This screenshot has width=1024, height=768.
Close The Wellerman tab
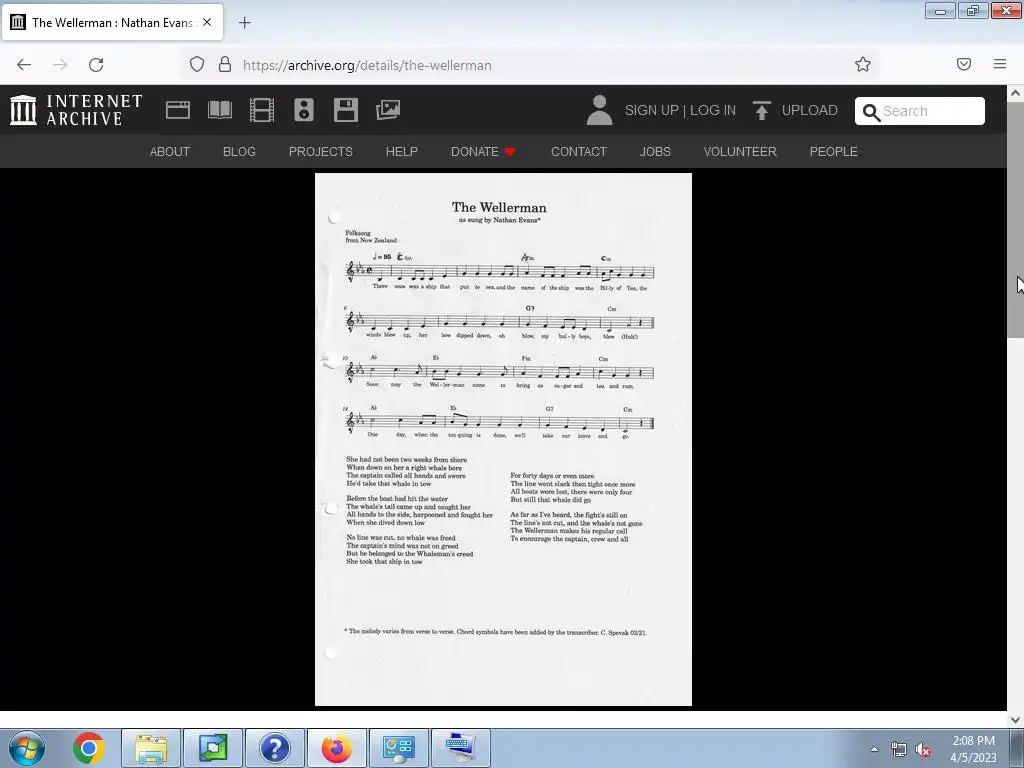pos(207,22)
